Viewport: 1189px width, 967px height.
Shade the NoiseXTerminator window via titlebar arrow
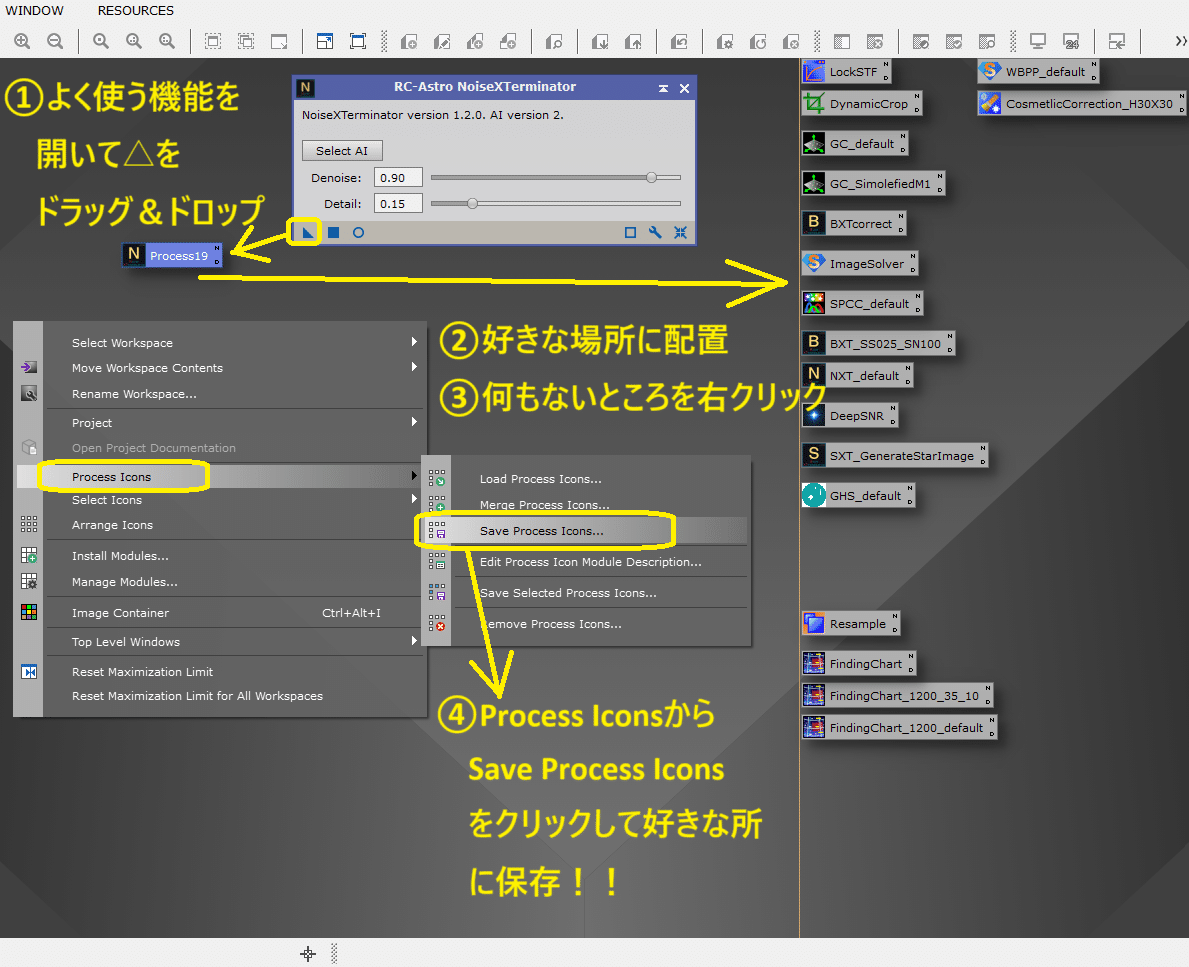click(x=662, y=87)
